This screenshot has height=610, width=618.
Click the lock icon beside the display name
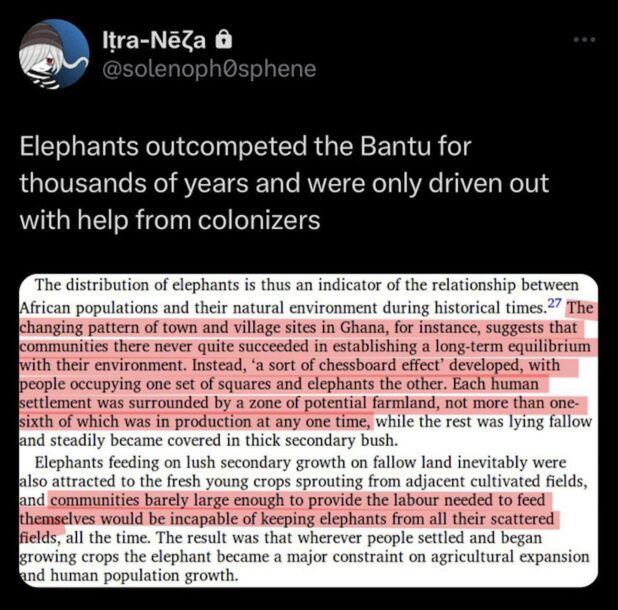[225, 40]
